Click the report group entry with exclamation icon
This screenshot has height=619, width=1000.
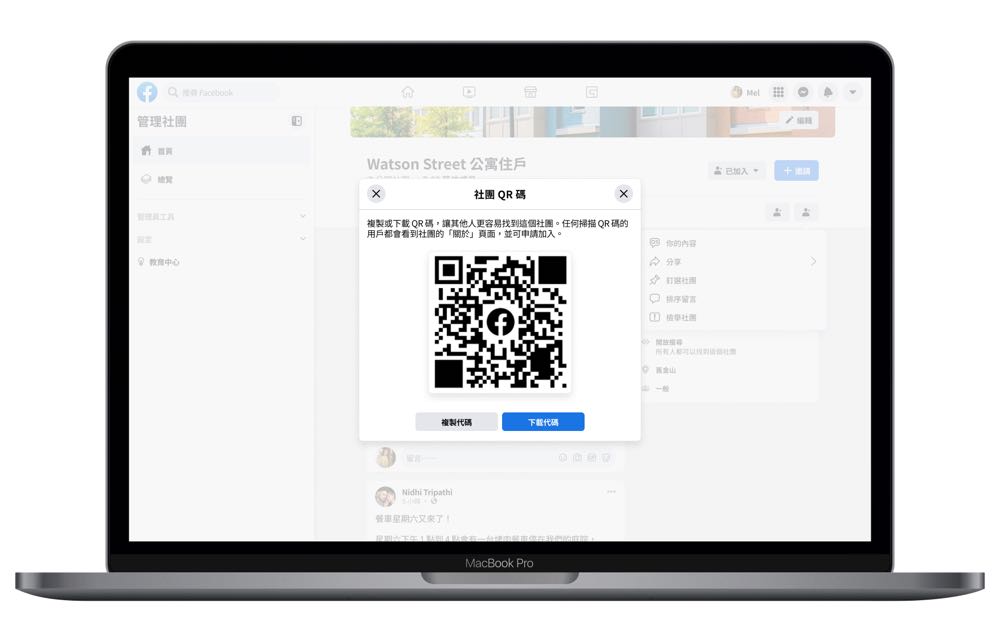[x=673, y=317]
